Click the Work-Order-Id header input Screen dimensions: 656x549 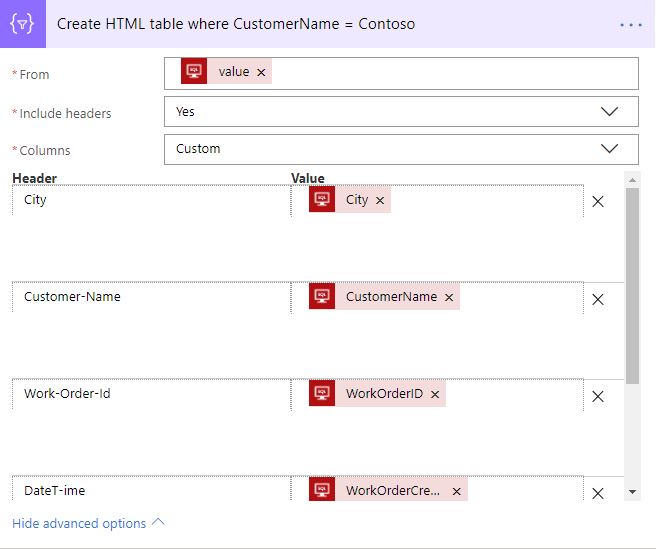pyautogui.click(x=150, y=394)
